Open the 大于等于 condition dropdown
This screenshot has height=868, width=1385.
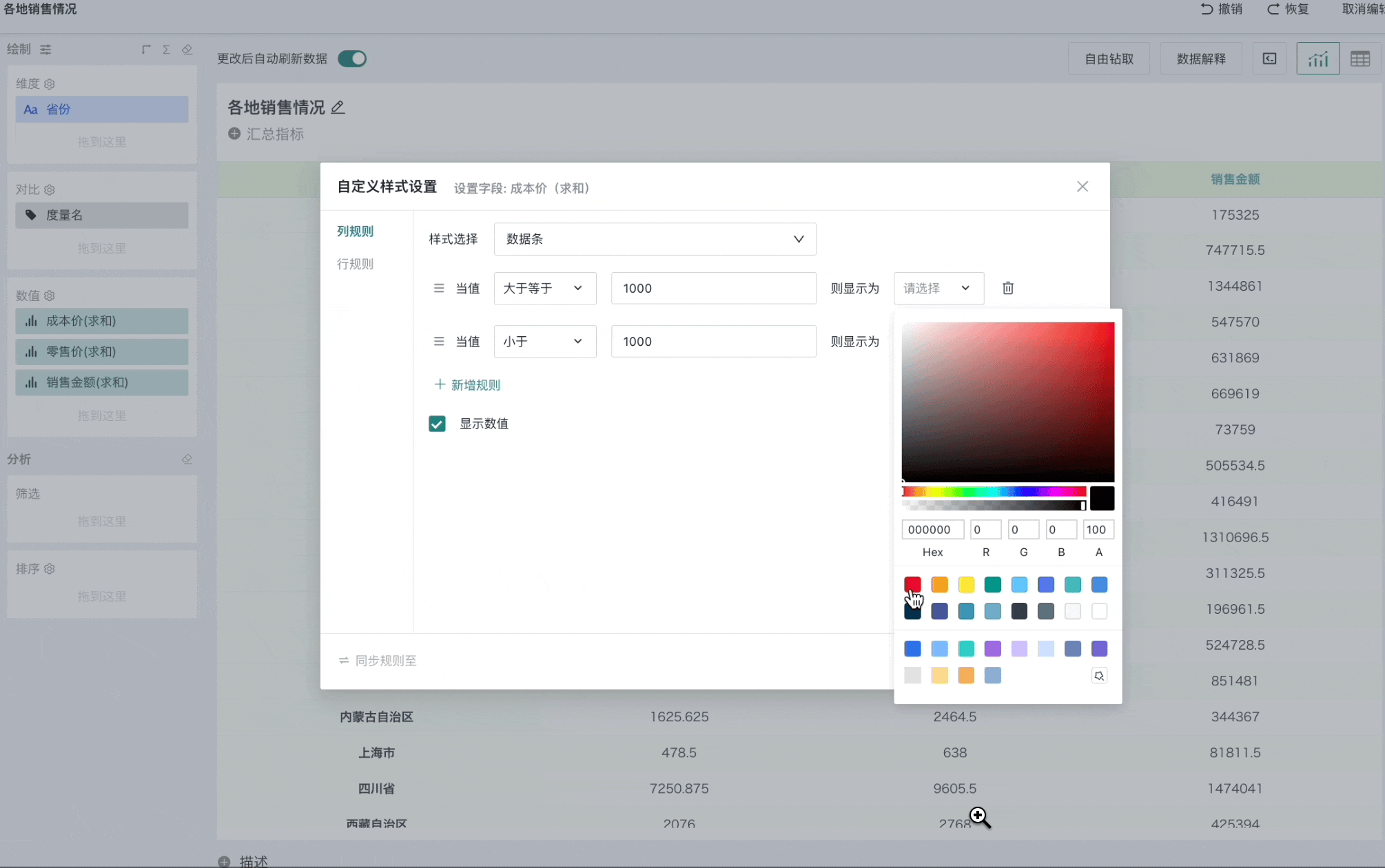pos(544,288)
